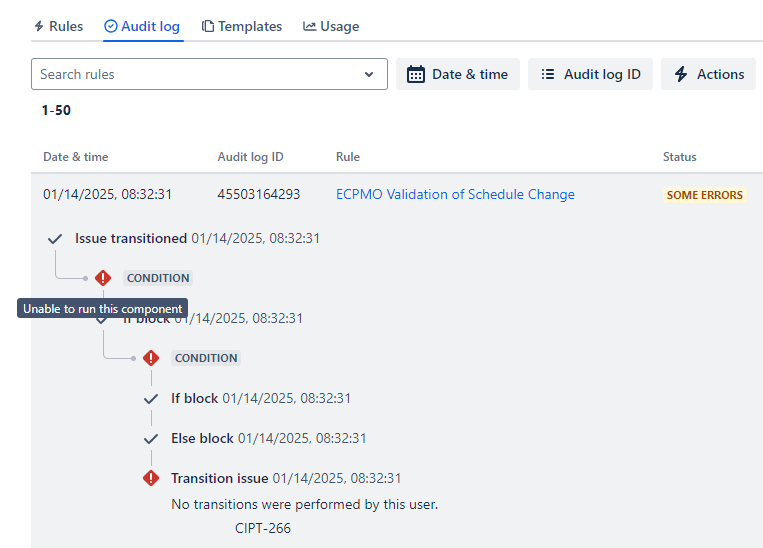Viewport: 763px width, 548px height.
Task: Click the 1-50 results range text
Action: (56, 110)
